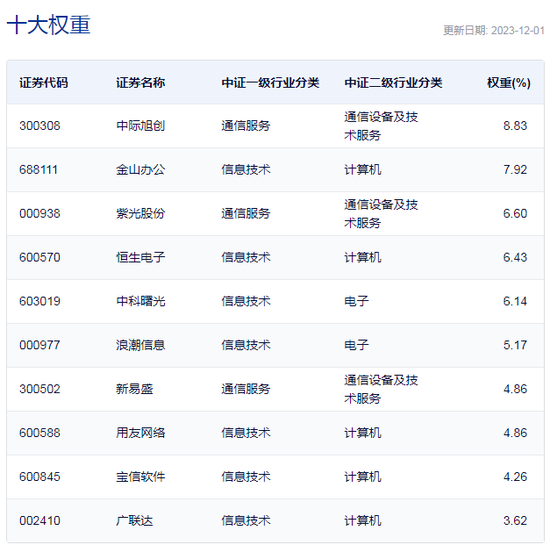The image size is (550, 552).
Task: Select stock code 002410
Action: coord(40,521)
